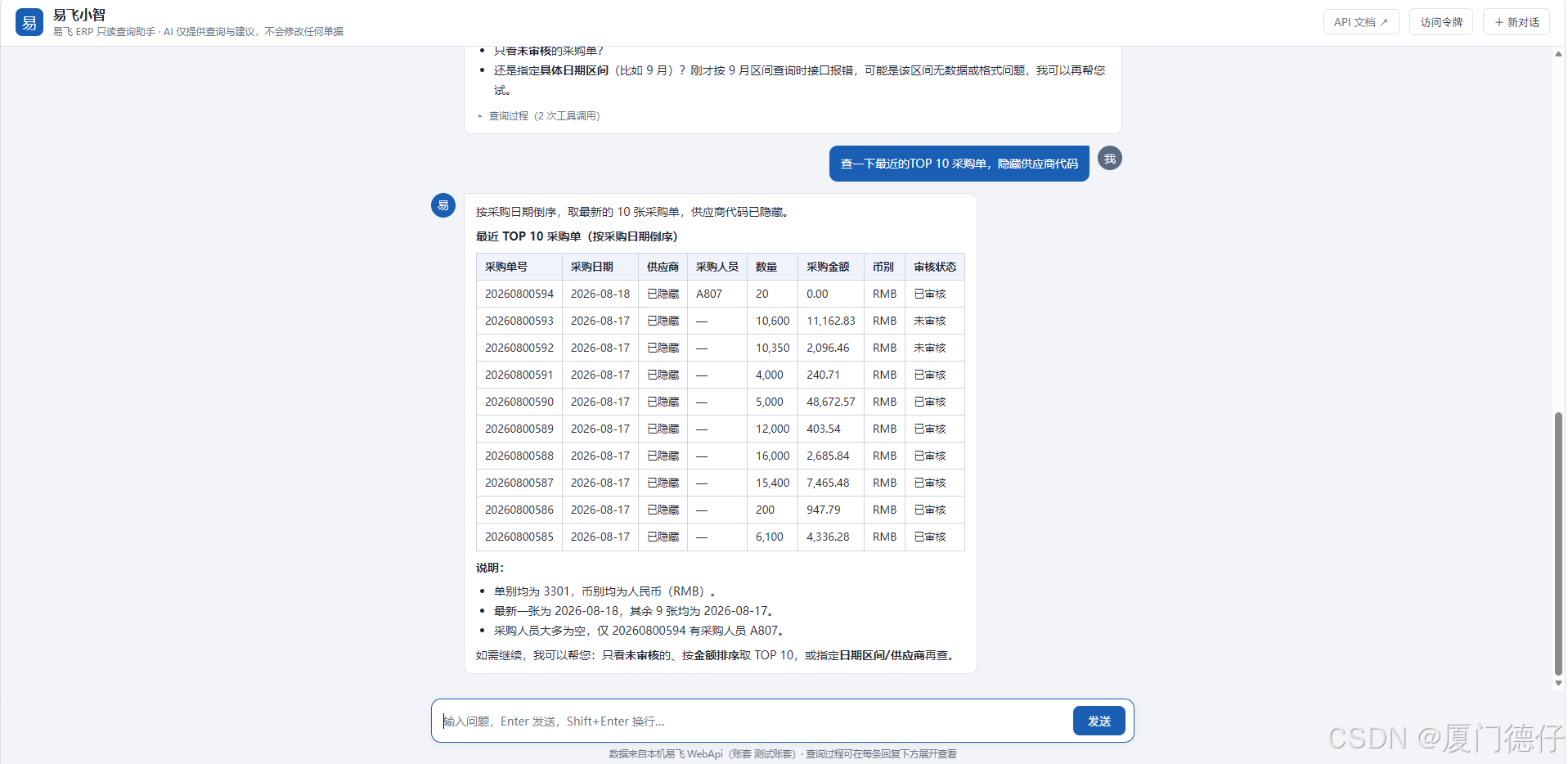The image size is (1568, 764).
Task: Click order number 20260800587
Action: [519, 483]
